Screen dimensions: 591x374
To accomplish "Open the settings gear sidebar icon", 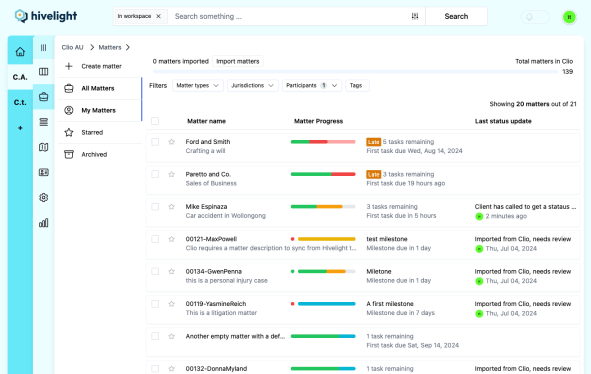I will pos(44,198).
